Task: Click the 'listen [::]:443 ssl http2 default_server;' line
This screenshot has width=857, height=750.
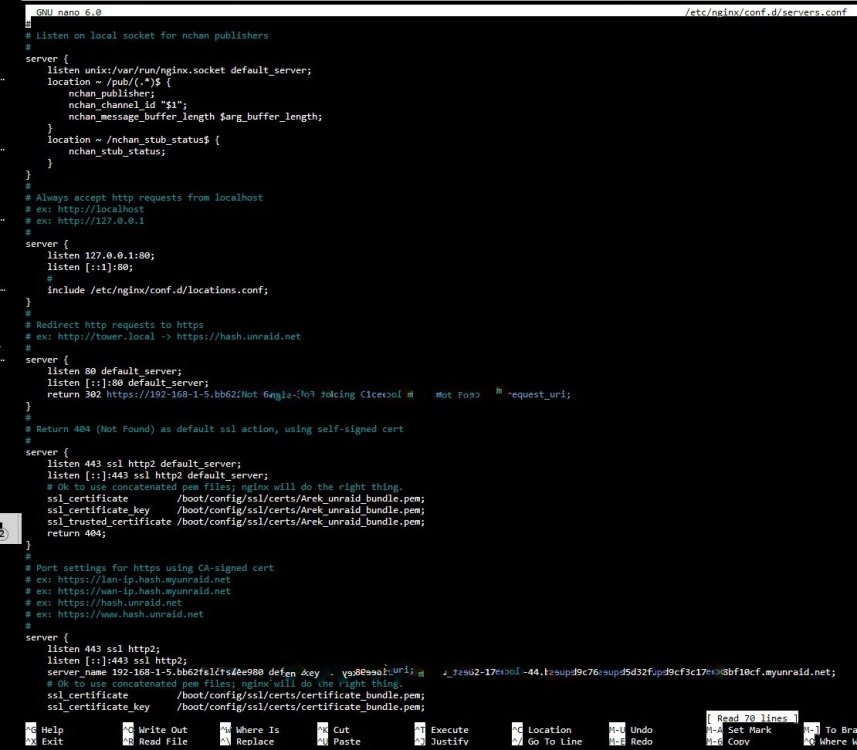Action: click(x=157, y=475)
